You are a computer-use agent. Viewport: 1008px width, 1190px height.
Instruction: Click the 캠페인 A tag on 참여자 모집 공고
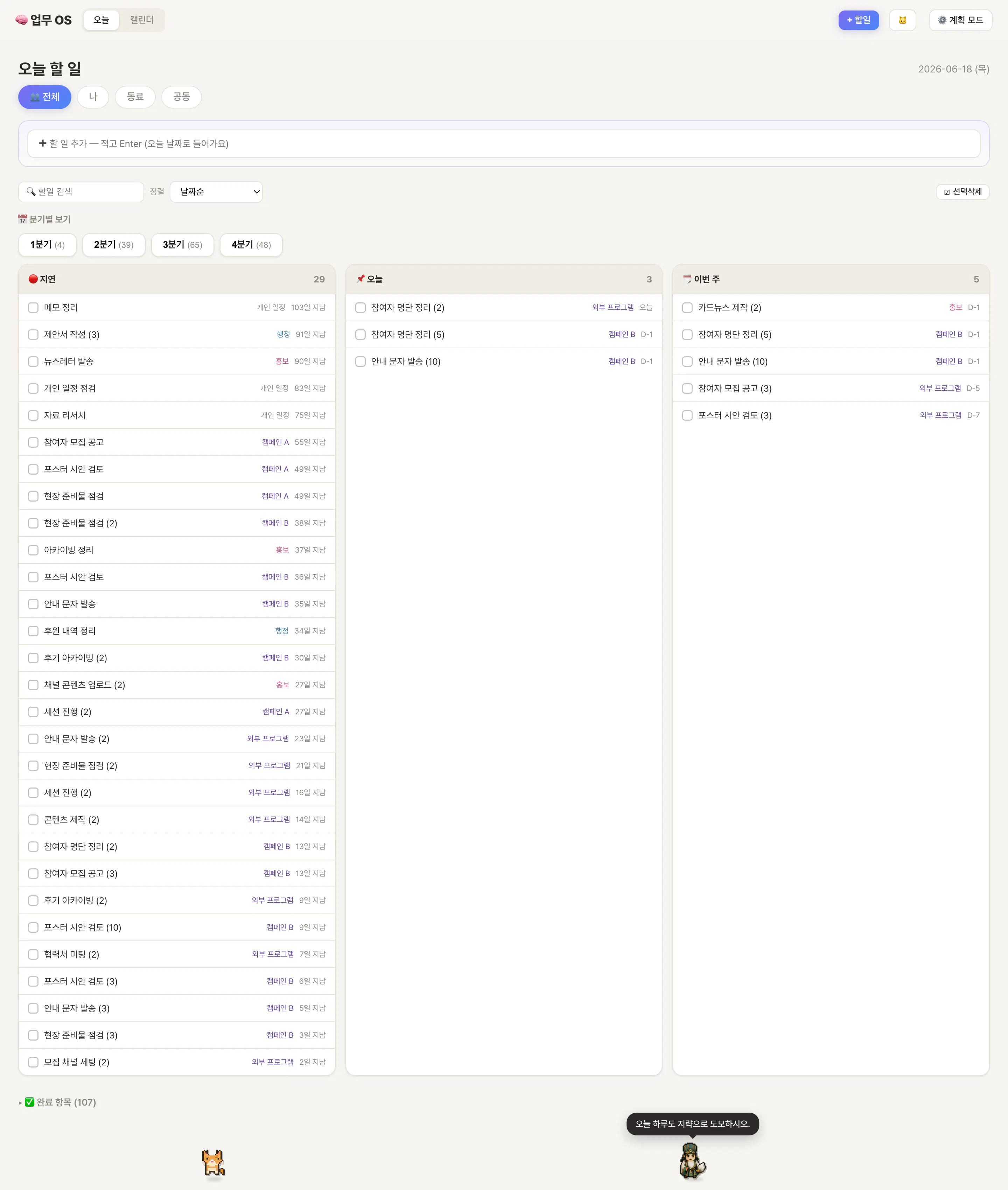pos(275,442)
